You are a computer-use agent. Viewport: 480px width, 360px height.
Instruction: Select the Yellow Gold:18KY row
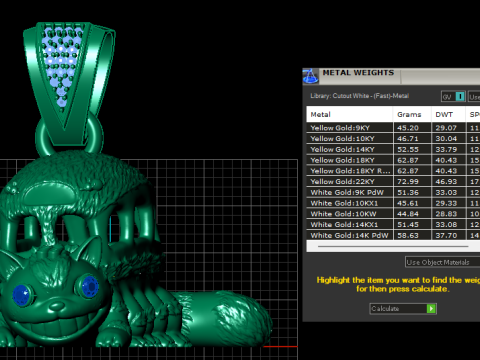point(393,160)
